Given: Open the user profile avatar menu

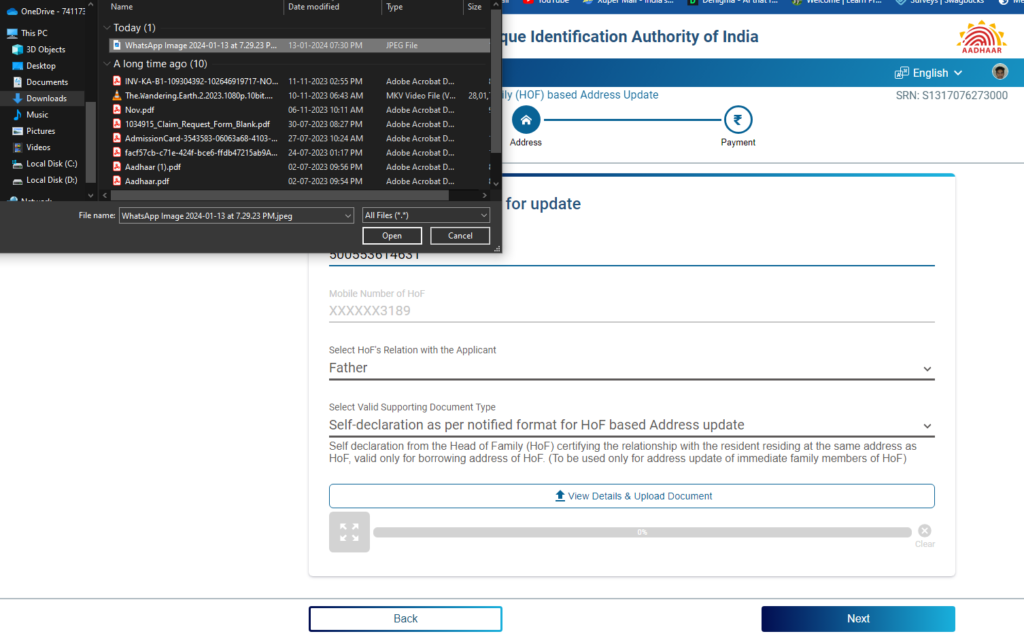Looking at the screenshot, I should coord(999,72).
